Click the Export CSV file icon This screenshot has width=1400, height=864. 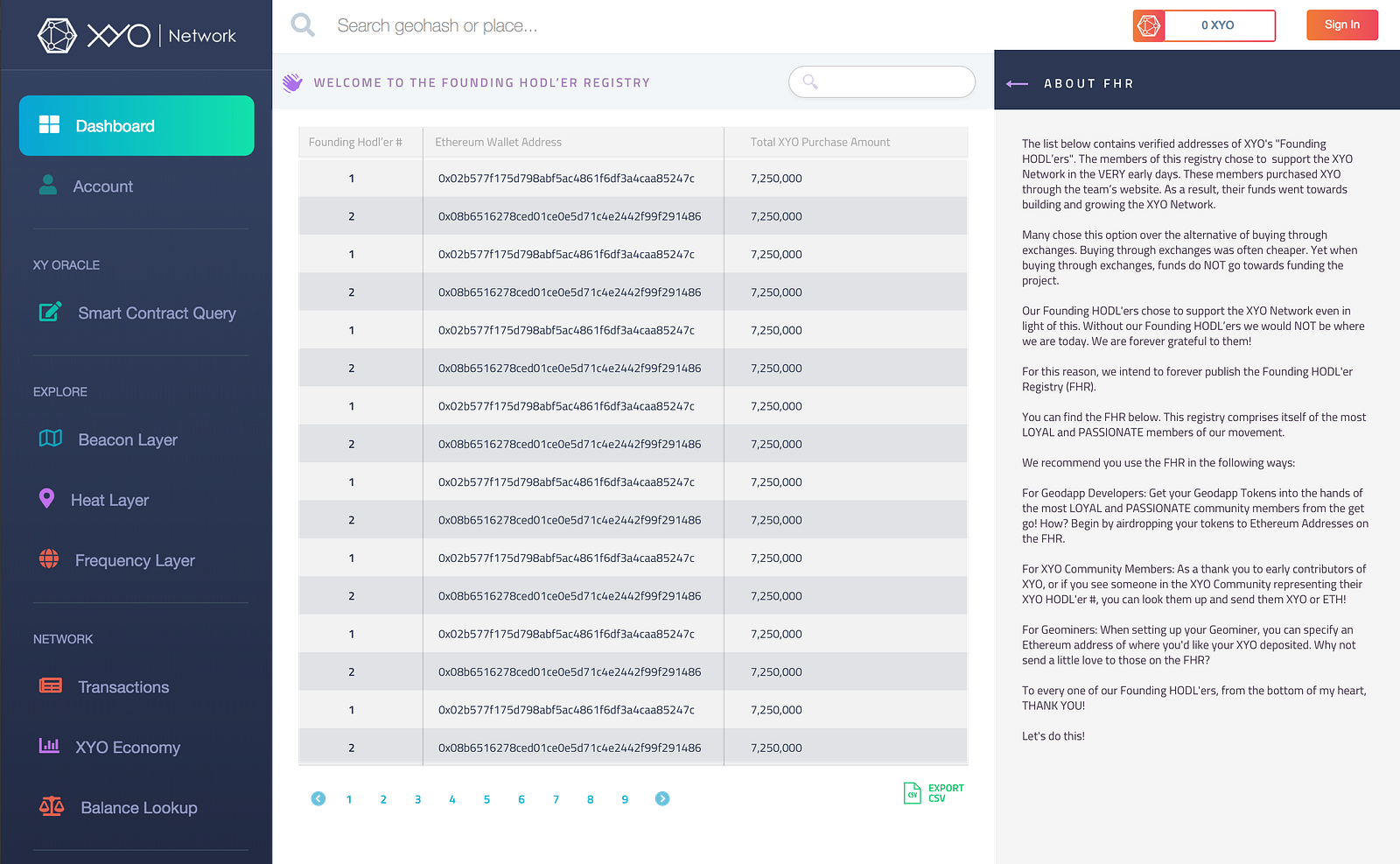pos(912,793)
